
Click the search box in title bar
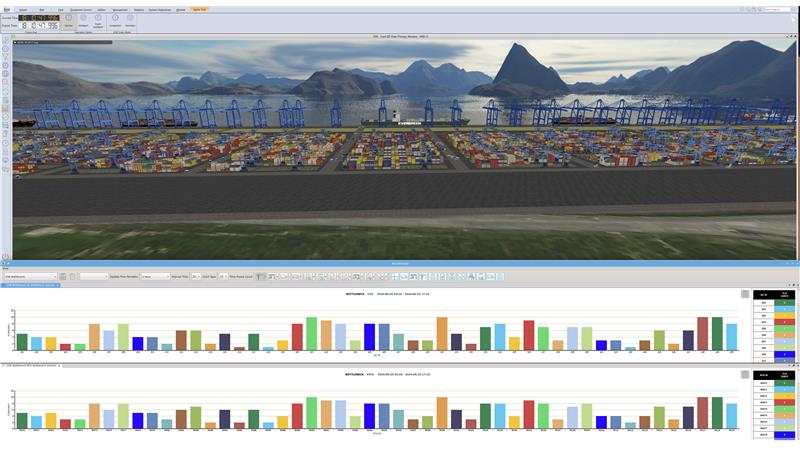[x=778, y=9]
